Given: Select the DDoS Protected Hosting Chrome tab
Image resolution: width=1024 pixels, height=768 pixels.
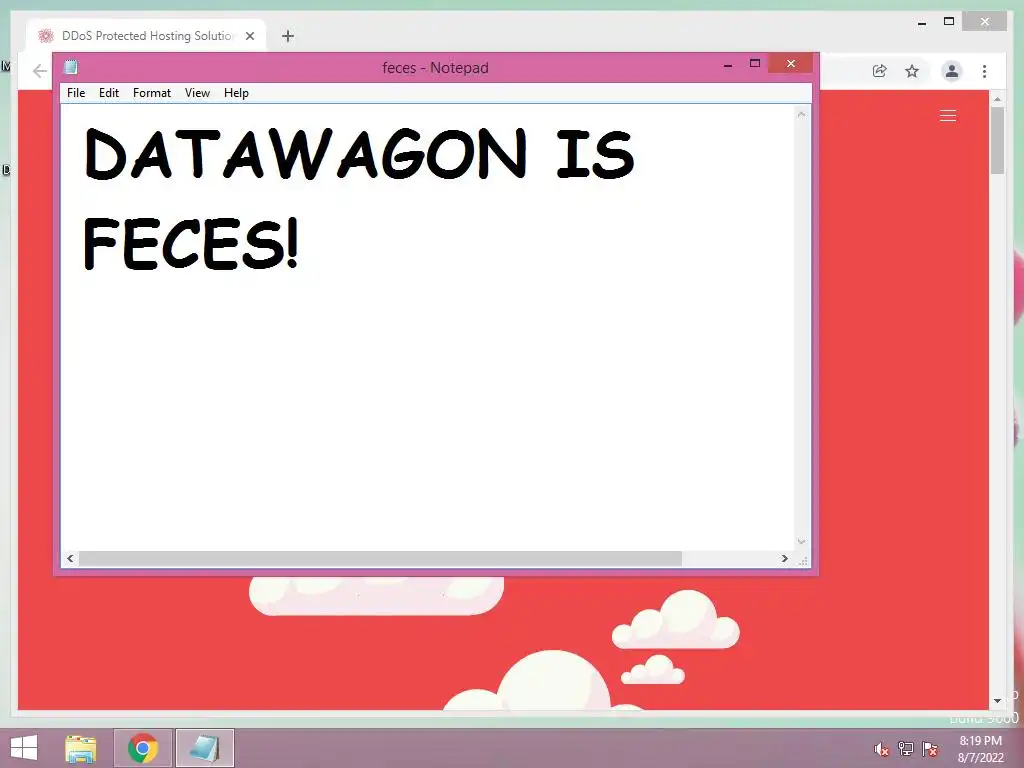Looking at the screenshot, I should click(x=146, y=36).
